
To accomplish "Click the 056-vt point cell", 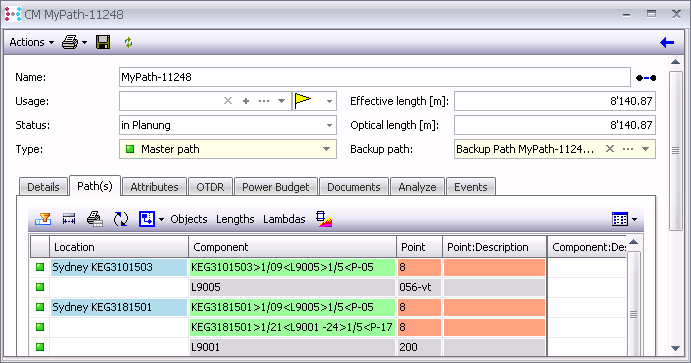I will coord(419,287).
